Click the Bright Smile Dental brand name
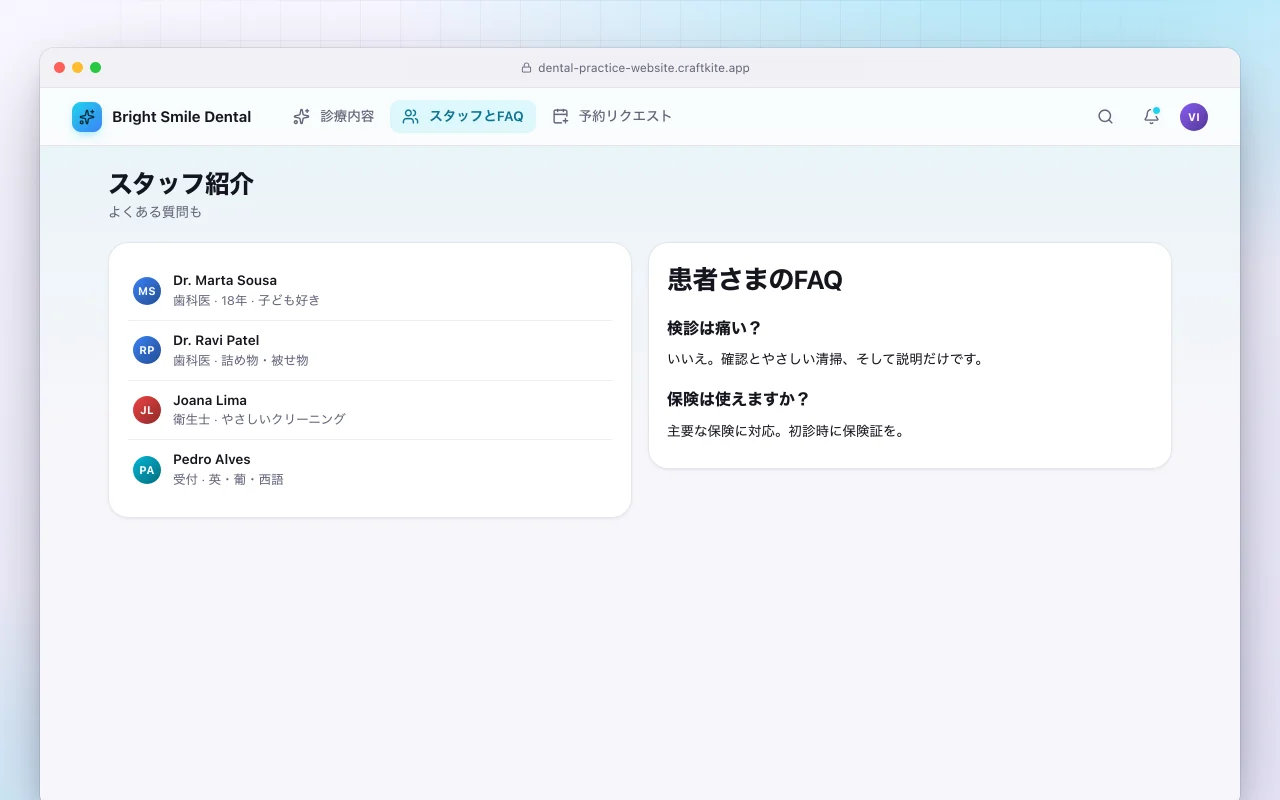The image size is (1280, 800). tap(182, 117)
